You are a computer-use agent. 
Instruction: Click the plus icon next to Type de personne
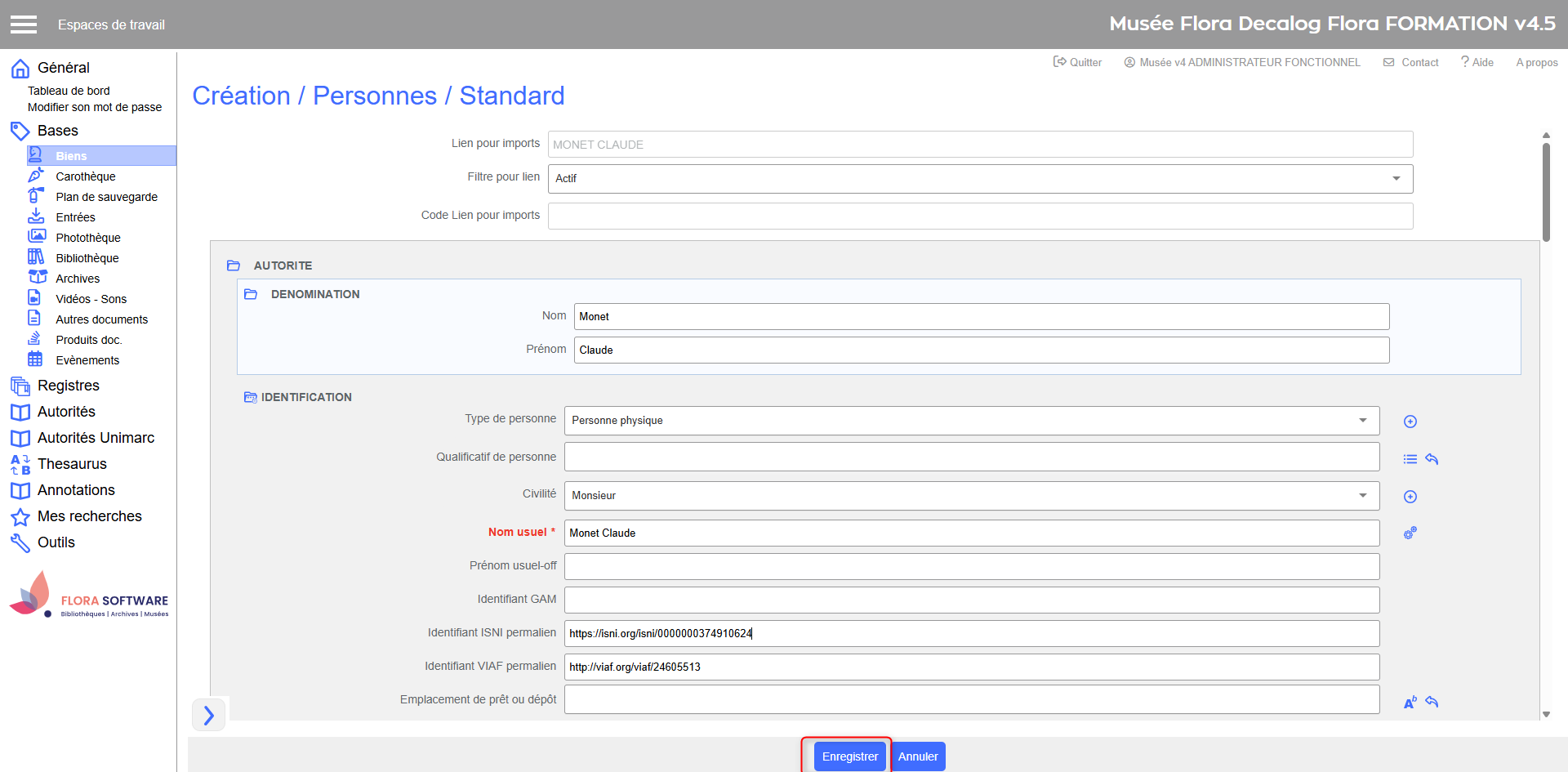1410,422
